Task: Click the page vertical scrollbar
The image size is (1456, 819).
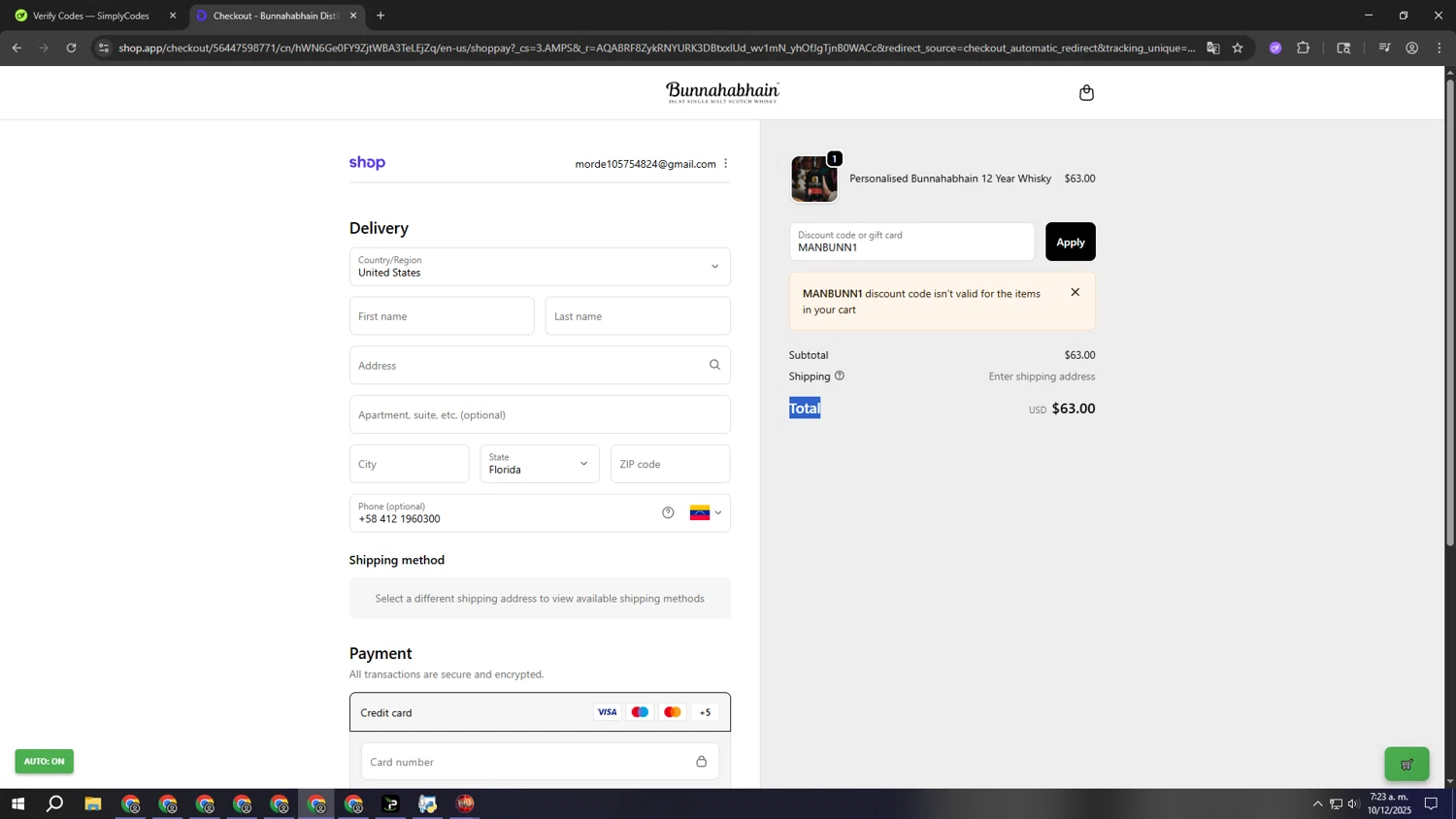Action: click(x=1450, y=311)
